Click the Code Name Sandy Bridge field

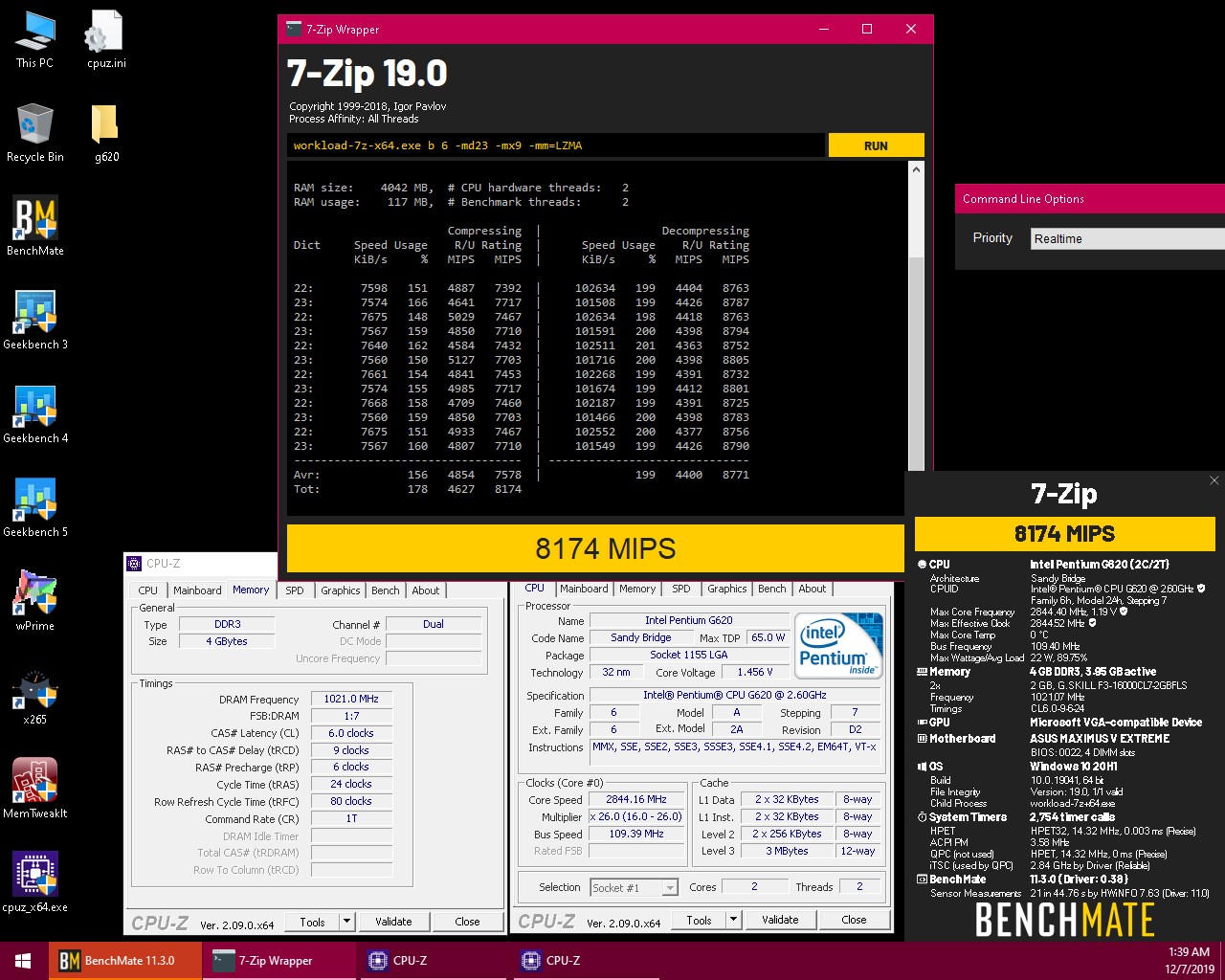[641, 637]
